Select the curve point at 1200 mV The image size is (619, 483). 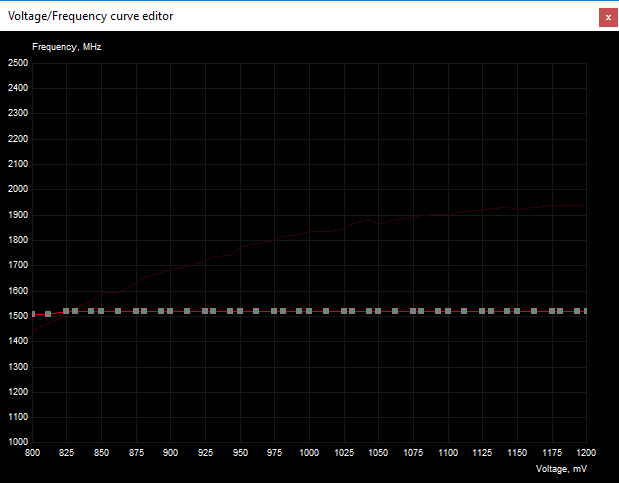click(x=585, y=311)
